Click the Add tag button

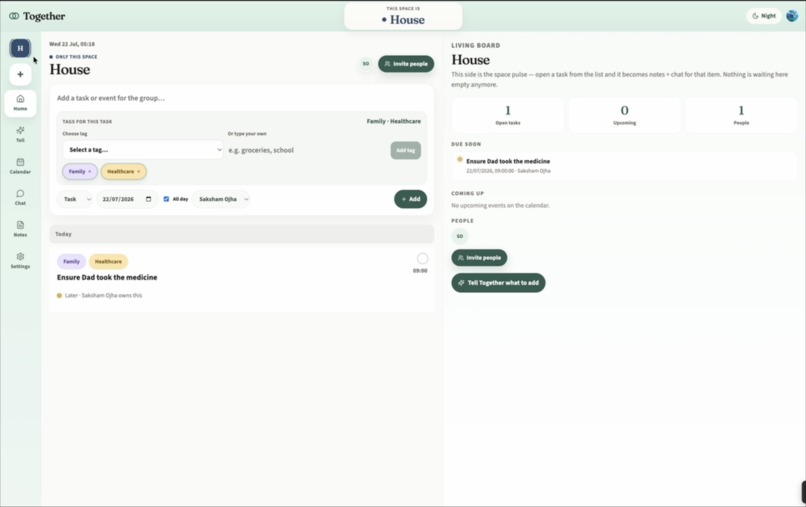click(x=406, y=150)
